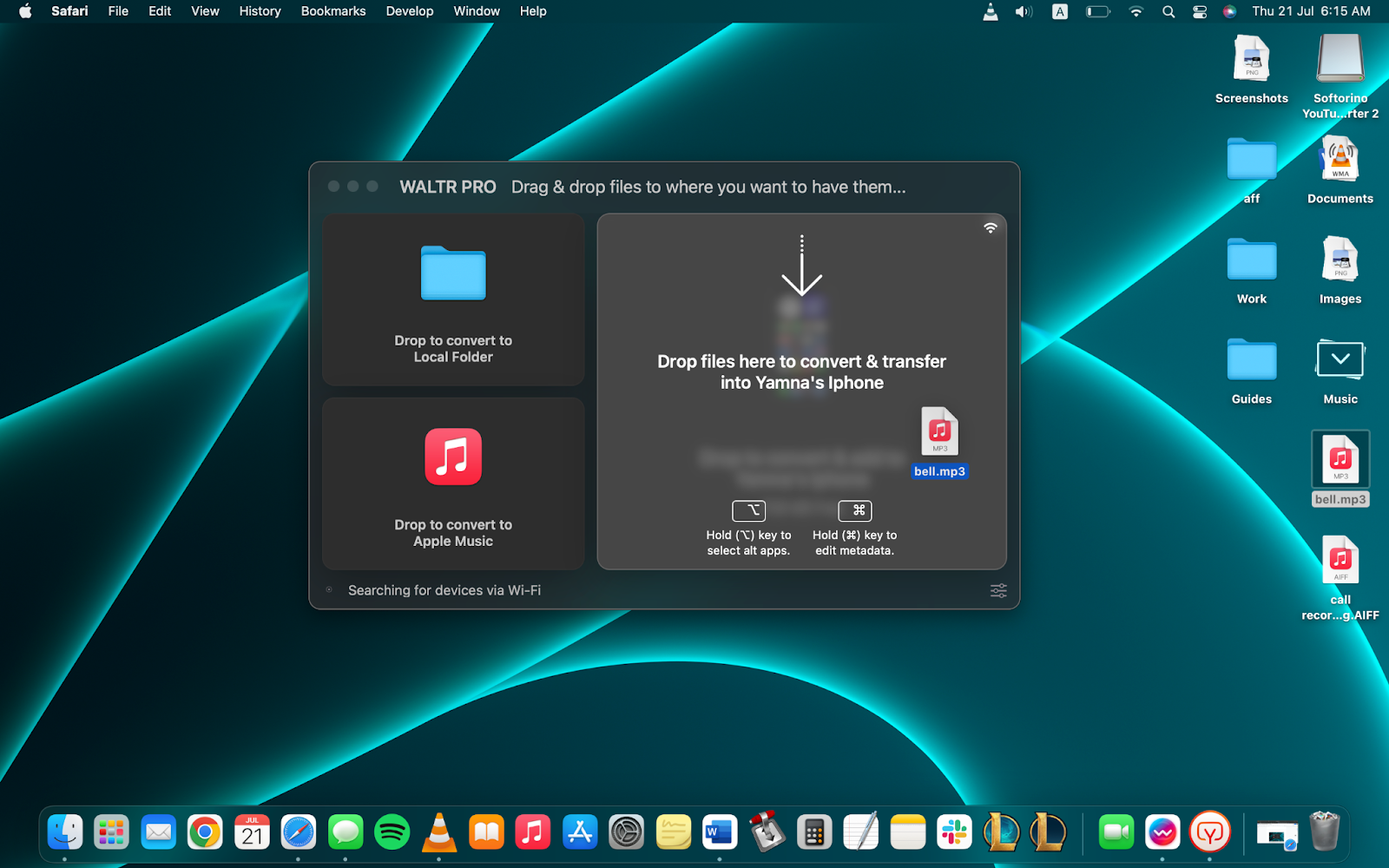Select the Images PNG item on the desktop
The height and width of the screenshot is (868, 1389).
pos(1340,270)
